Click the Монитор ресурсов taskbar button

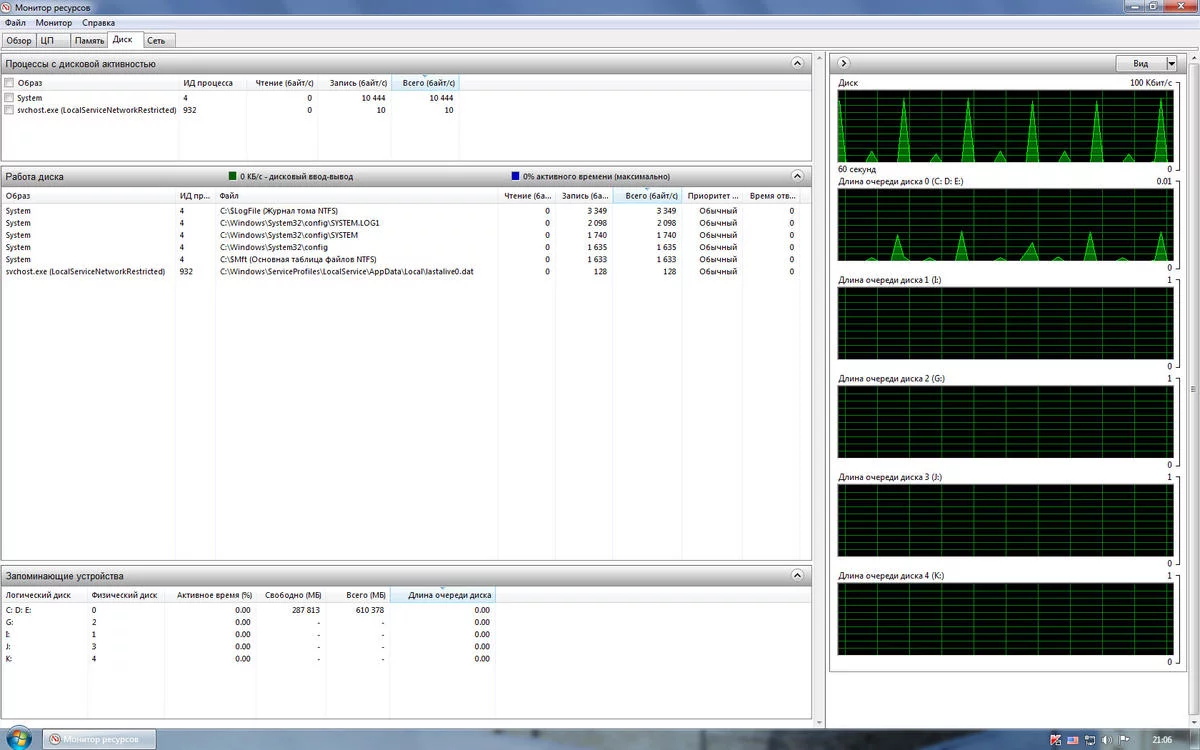coord(98,739)
